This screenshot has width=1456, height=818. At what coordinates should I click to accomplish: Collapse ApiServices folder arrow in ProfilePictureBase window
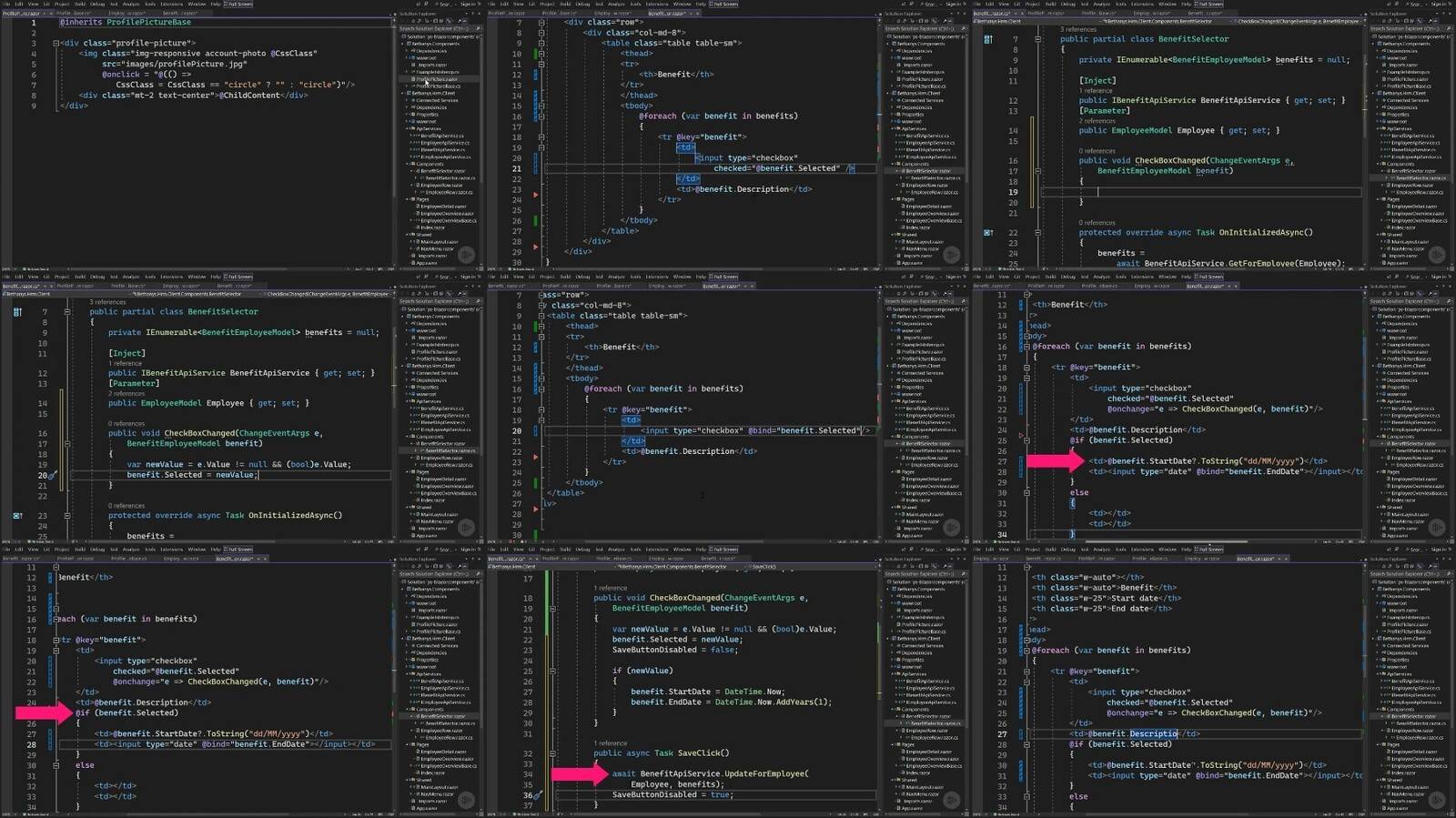pyautogui.click(x=407, y=129)
